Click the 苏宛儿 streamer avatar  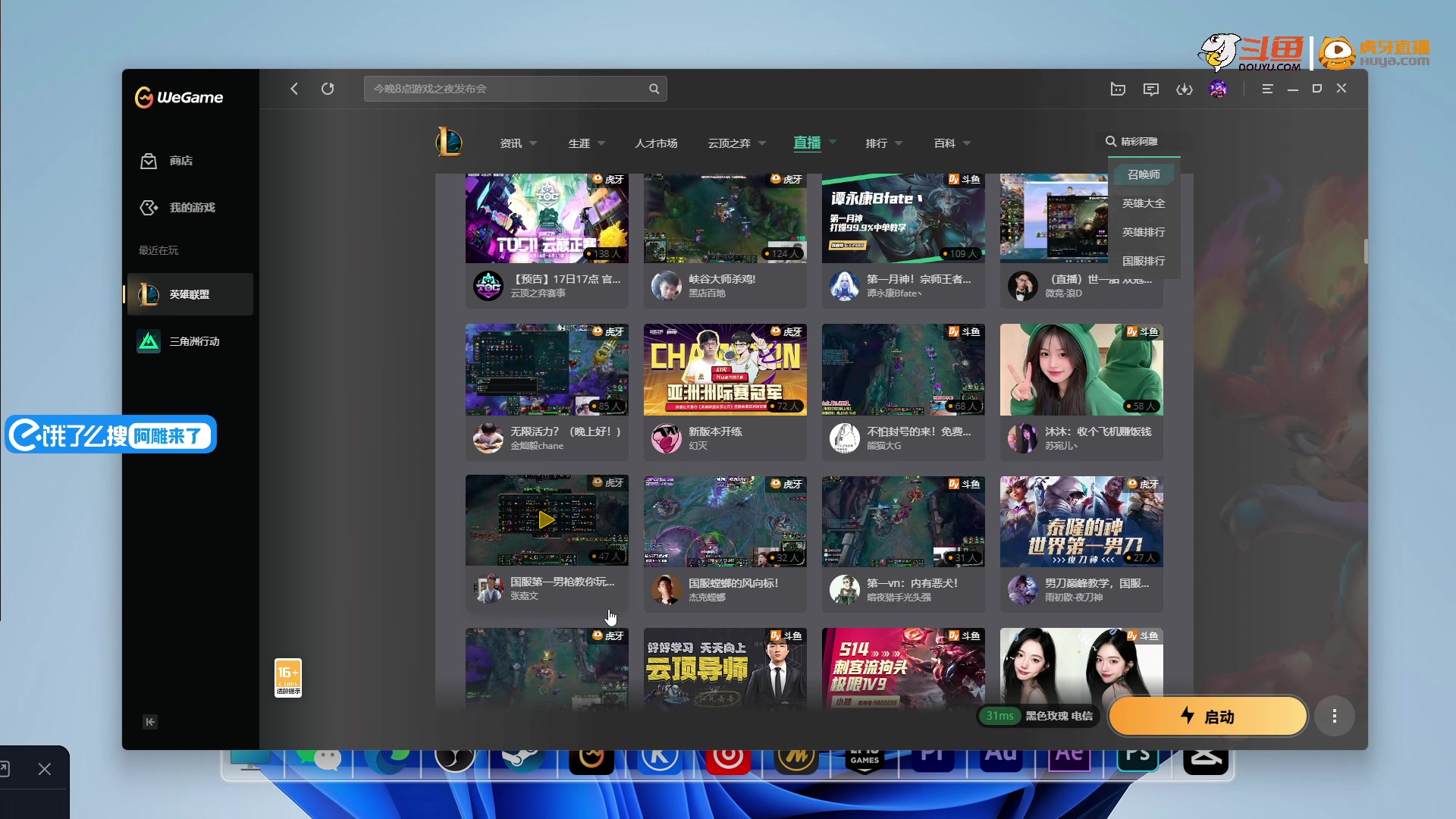[x=1023, y=438]
